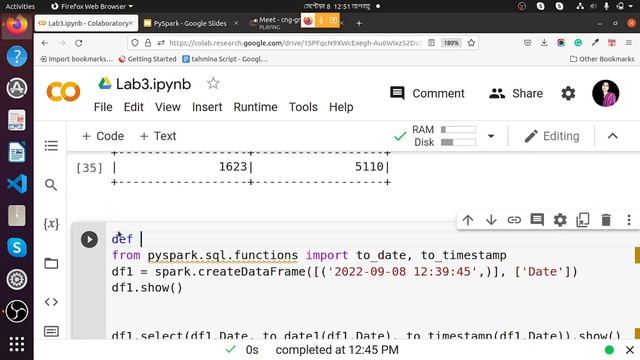Share the notebook
Viewport: 640px width, 360px height.
pyautogui.click(x=516, y=93)
